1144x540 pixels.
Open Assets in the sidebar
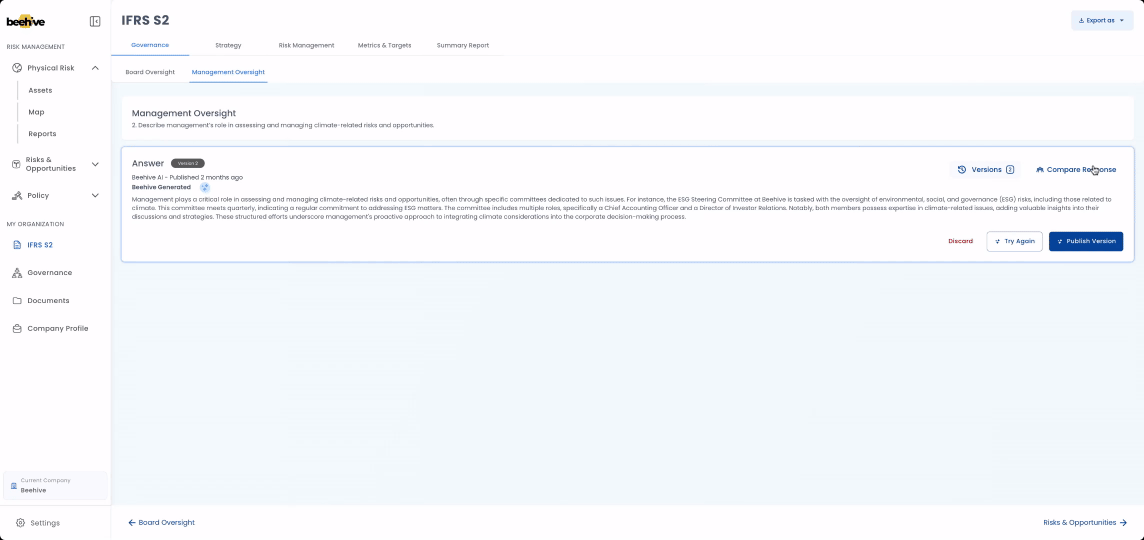[40, 90]
